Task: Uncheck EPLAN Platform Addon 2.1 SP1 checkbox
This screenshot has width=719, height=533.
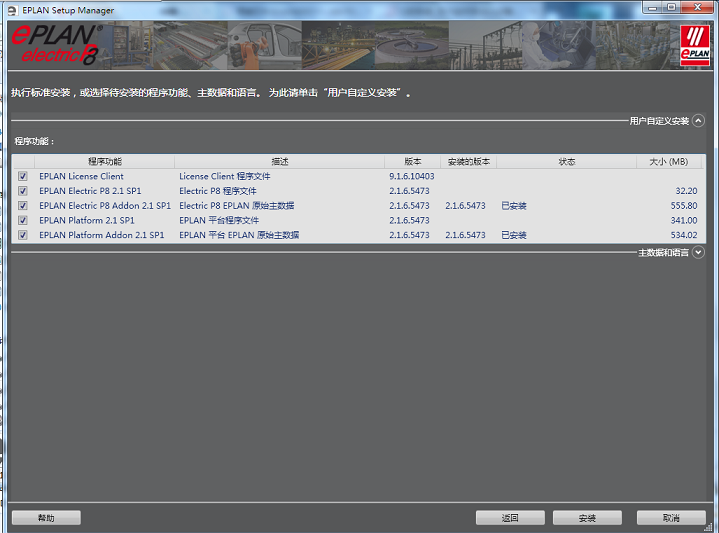Action: 23,235
